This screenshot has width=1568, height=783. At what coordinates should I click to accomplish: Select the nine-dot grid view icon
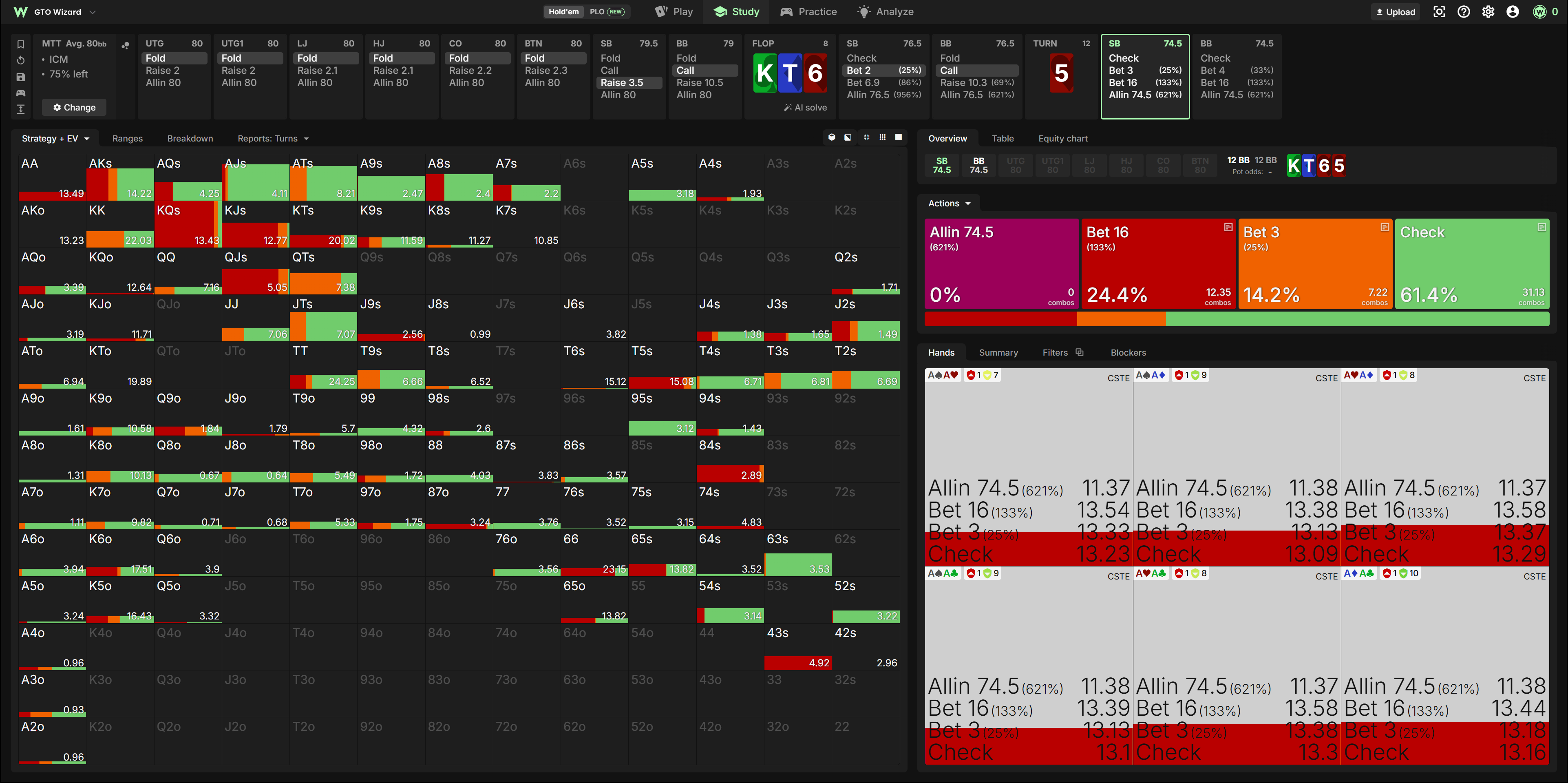883,137
